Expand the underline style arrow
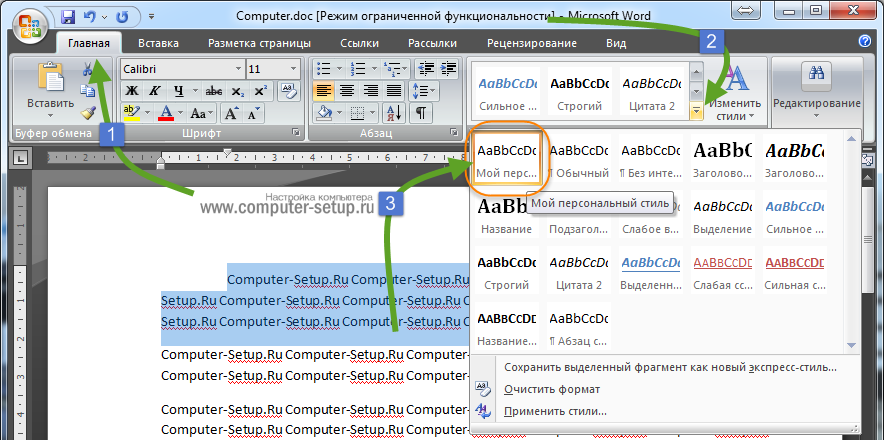Screen dimensions: 884x440 point(195,91)
